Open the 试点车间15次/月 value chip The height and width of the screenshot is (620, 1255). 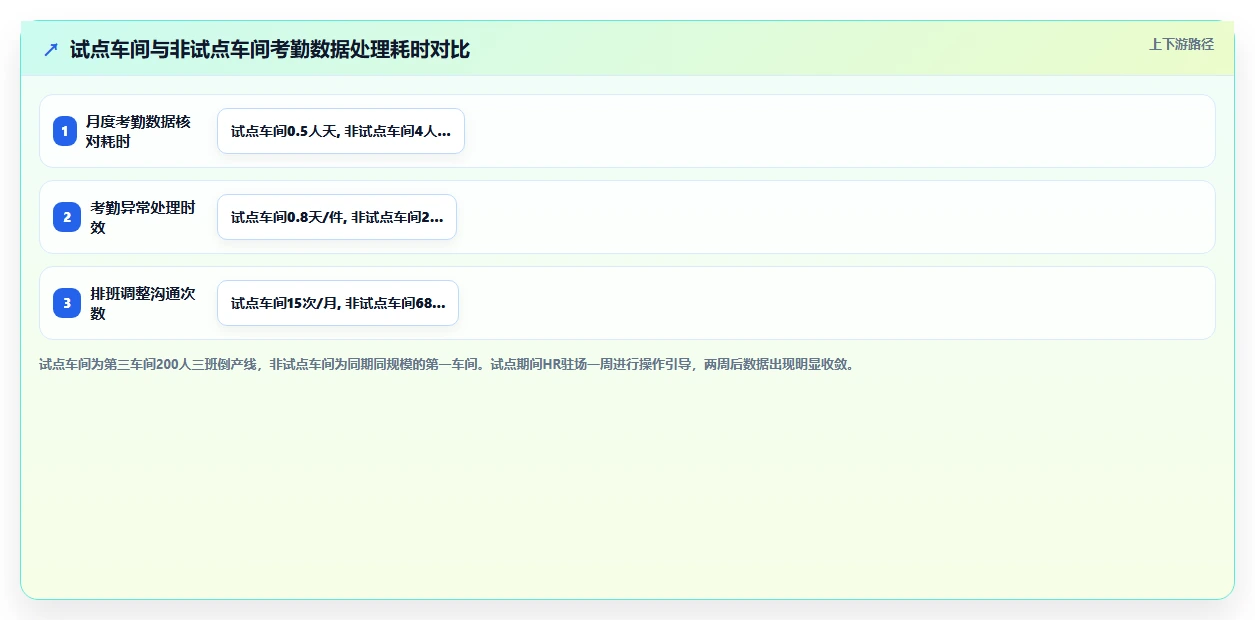pyautogui.click(x=338, y=303)
